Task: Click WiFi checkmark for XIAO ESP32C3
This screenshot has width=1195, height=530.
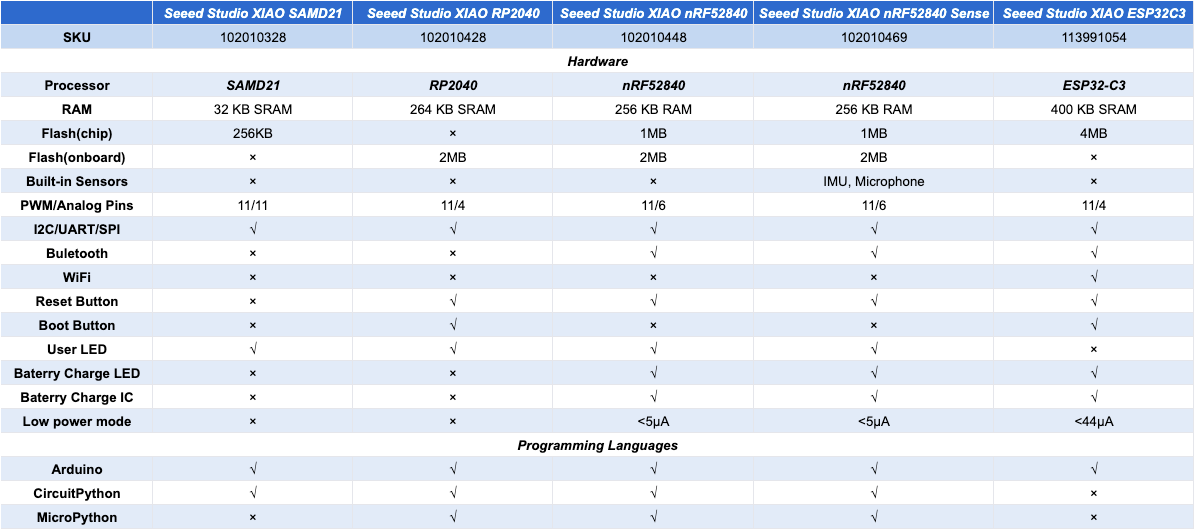Action: (1094, 278)
